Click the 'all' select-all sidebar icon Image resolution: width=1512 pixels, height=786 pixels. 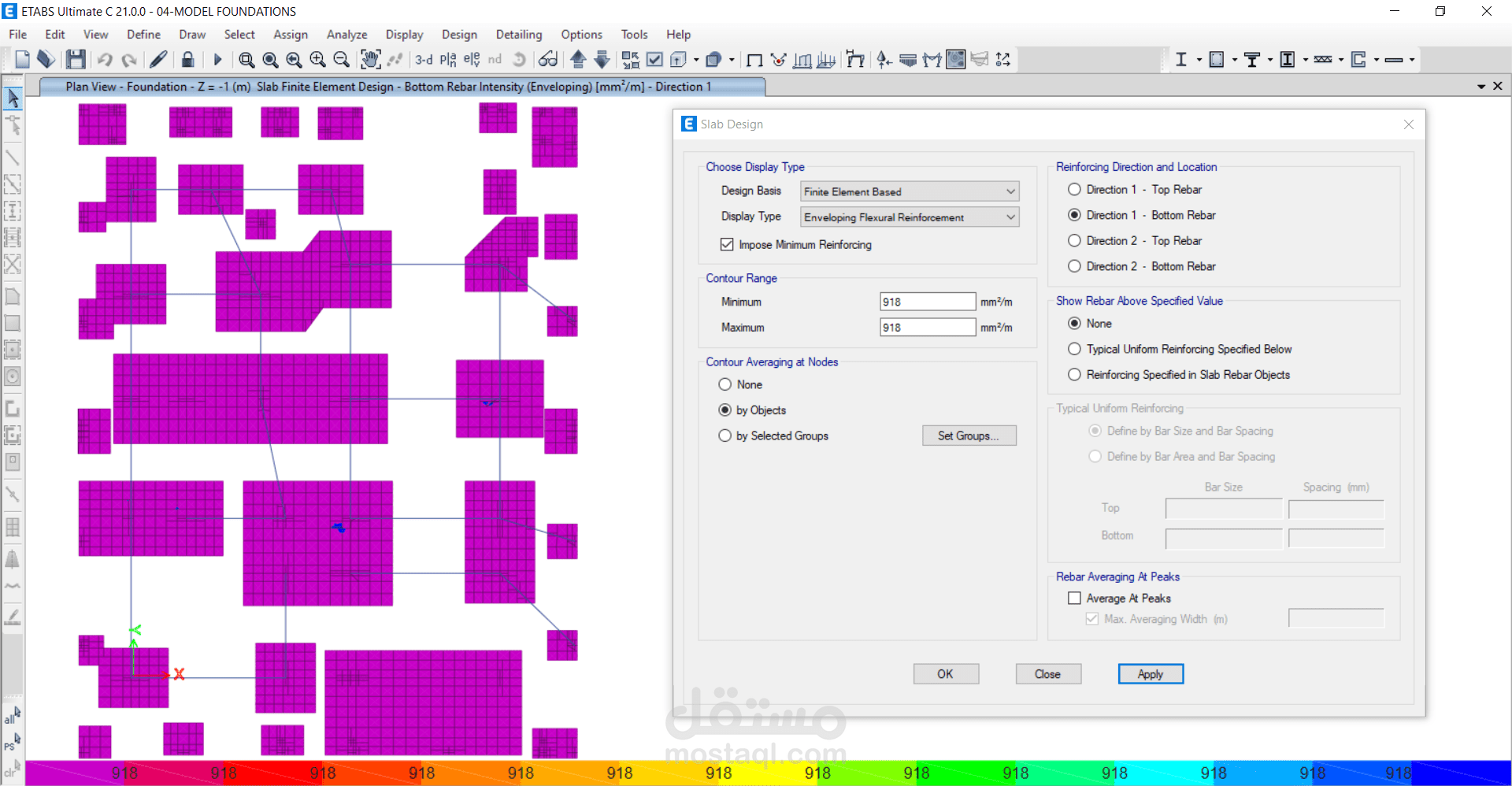(12, 715)
